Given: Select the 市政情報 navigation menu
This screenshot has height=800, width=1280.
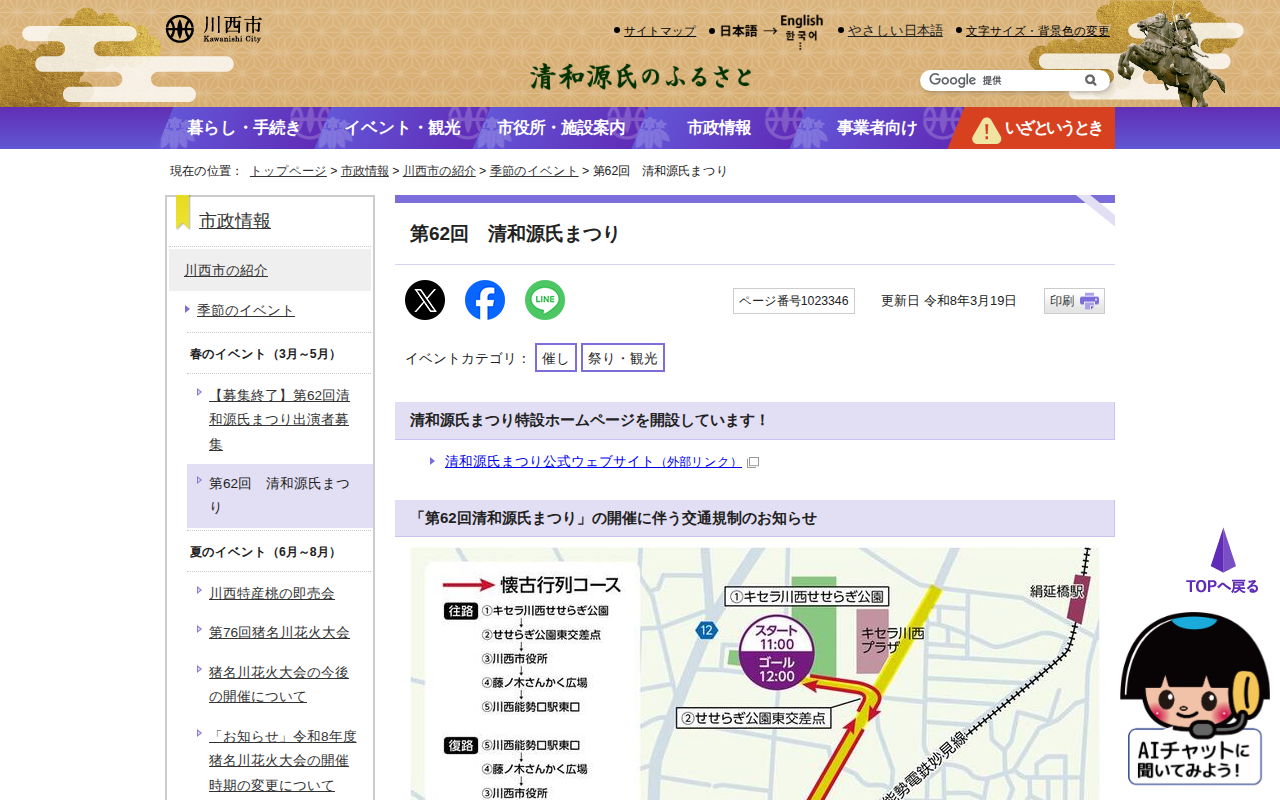Looking at the screenshot, I should (719, 128).
